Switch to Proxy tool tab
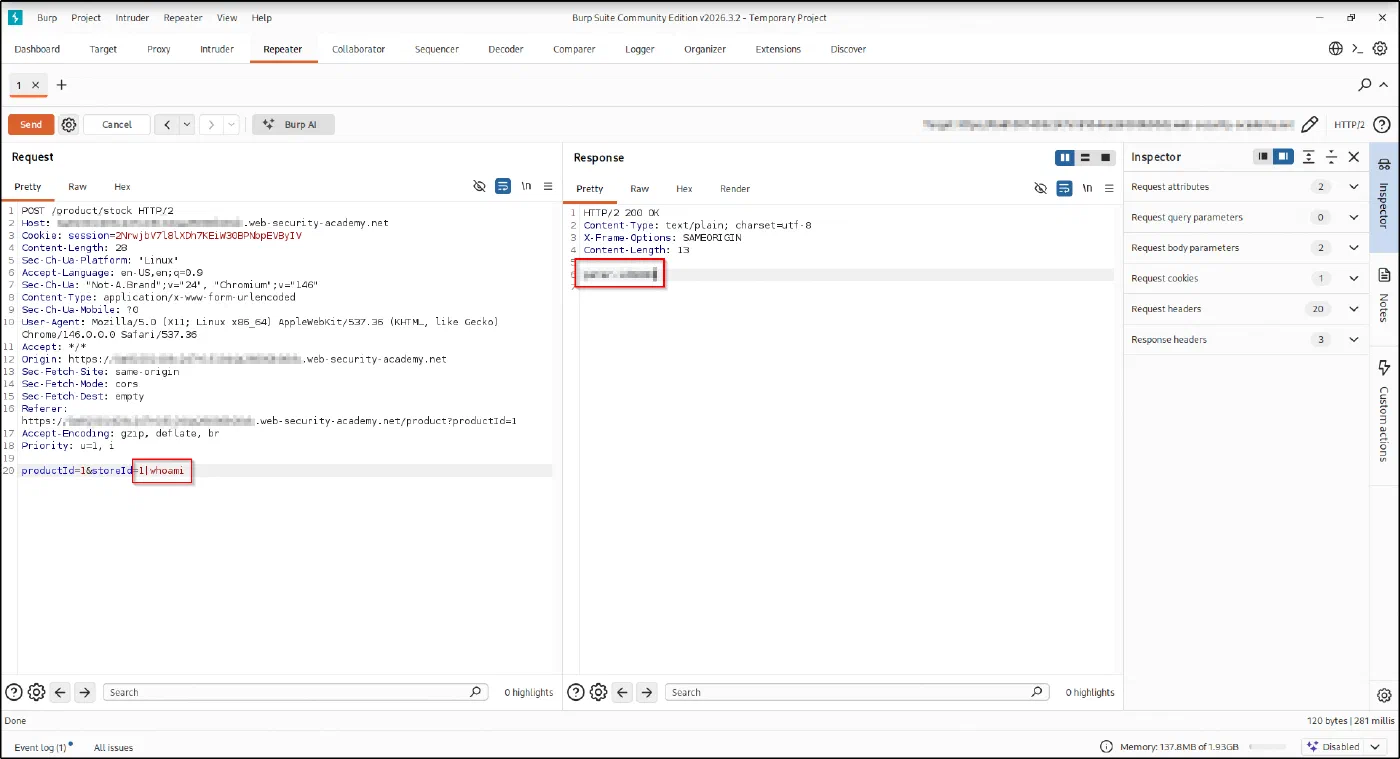1400x759 pixels. coord(159,49)
